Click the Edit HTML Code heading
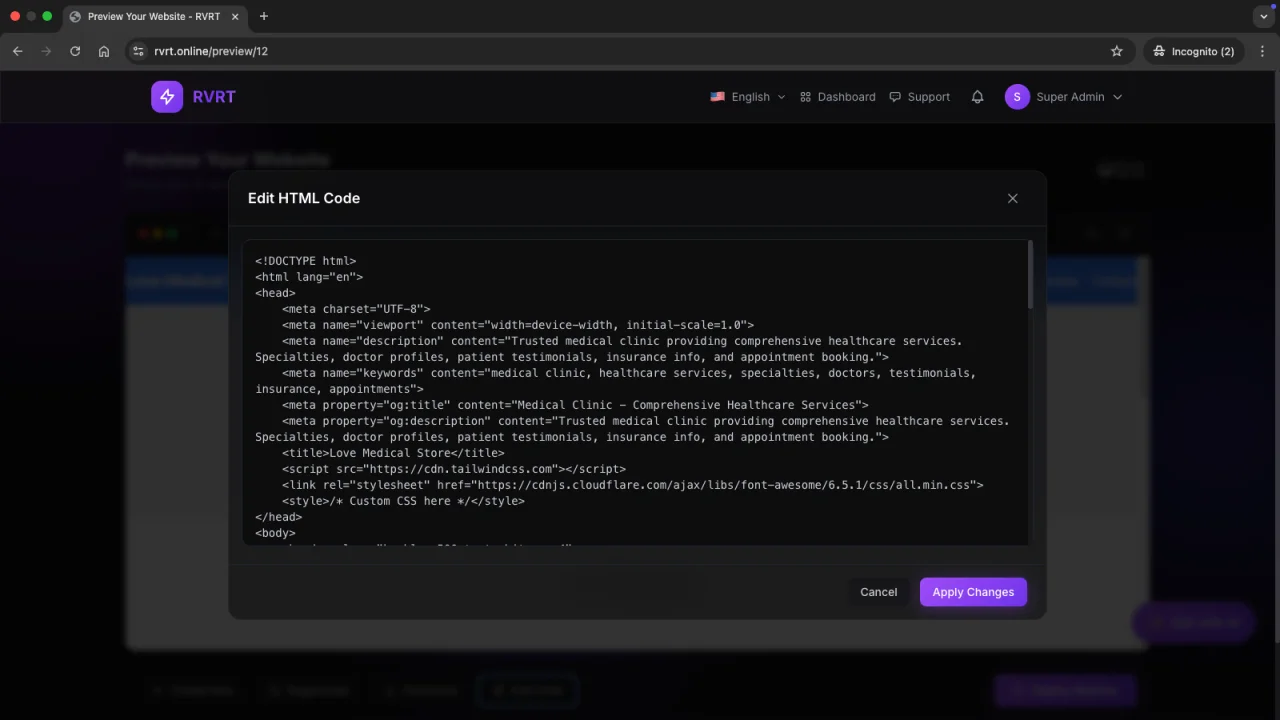The image size is (1280, 720). (x=304, y=198)
